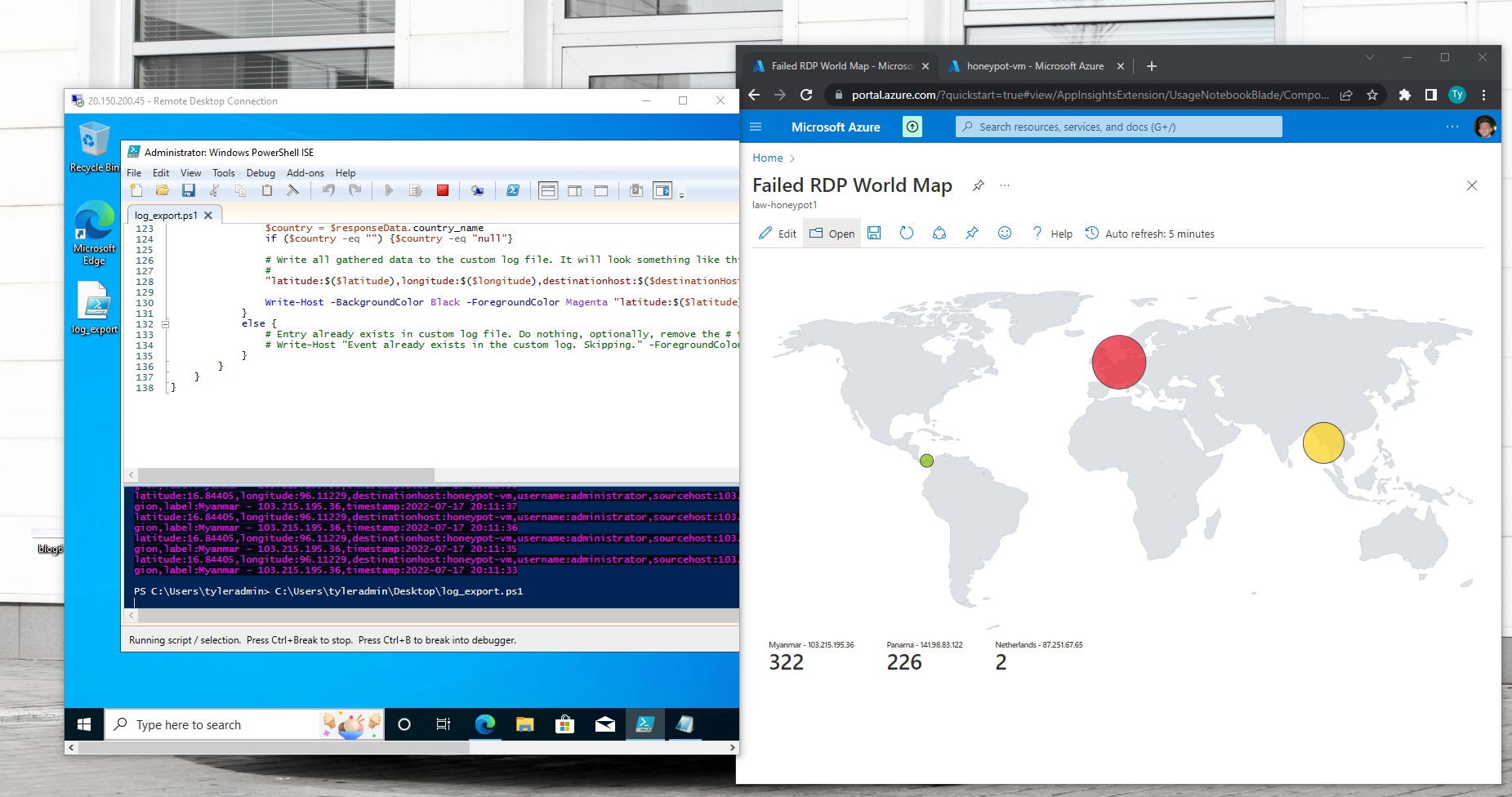Open 'Auto refresh: 5 minutes' setting
The height and width of the screenshot is (797, 1512).
[x=1150, y=234]
